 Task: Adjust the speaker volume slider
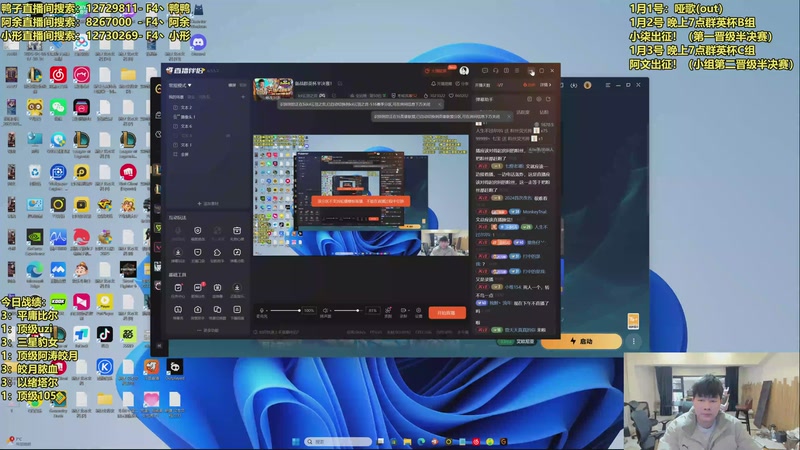[x=348, y=310]
